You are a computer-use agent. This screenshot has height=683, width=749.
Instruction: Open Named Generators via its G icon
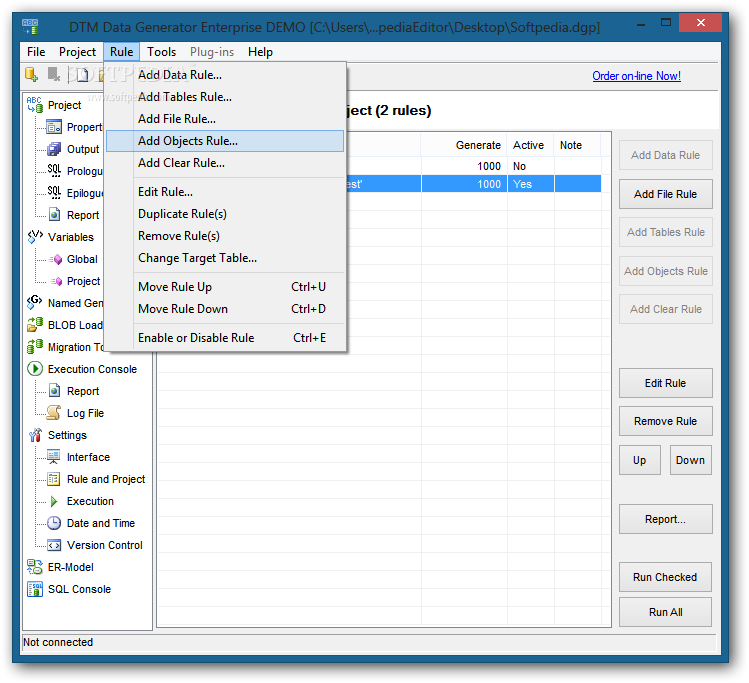point(34,302)
